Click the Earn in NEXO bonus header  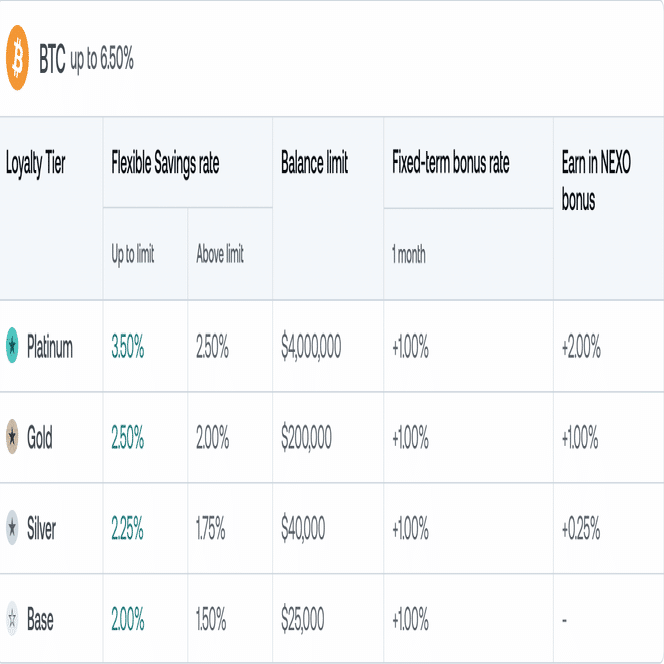pos(596,182)
